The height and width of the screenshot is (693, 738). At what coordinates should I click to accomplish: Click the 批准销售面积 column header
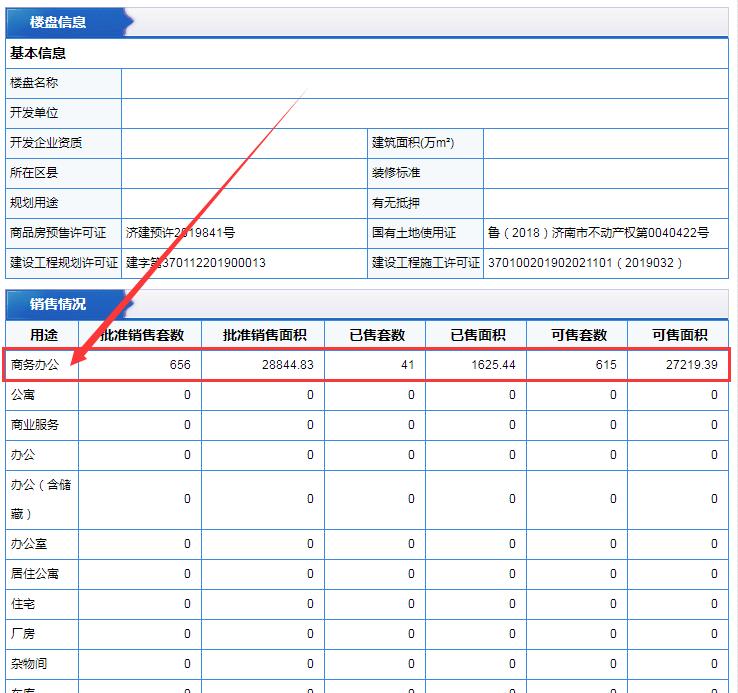pyautogui.click(x=265, y=335)
